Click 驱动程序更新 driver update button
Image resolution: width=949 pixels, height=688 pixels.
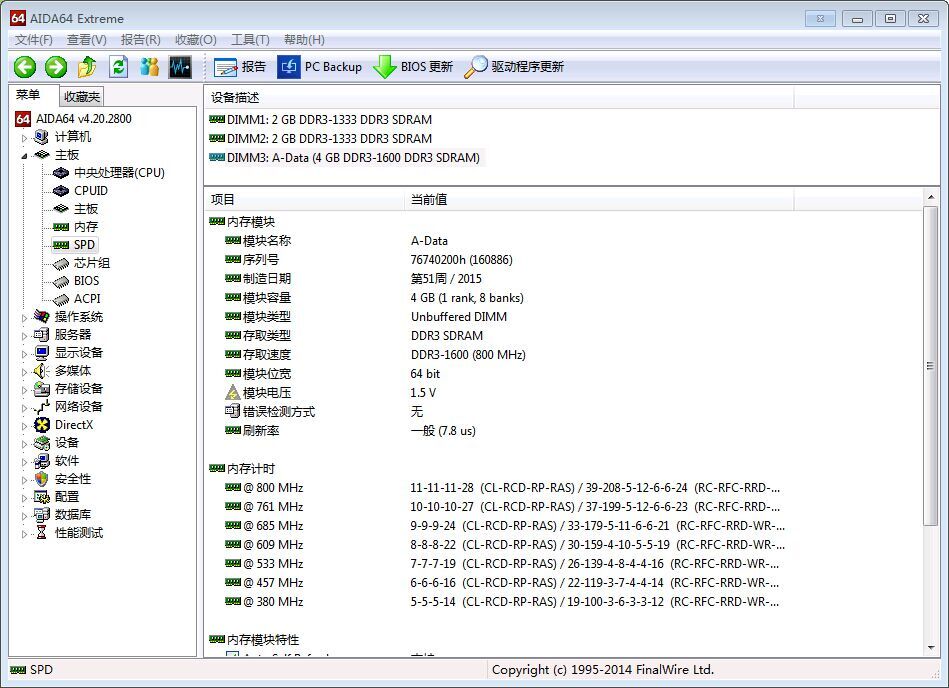click(514, 67)
